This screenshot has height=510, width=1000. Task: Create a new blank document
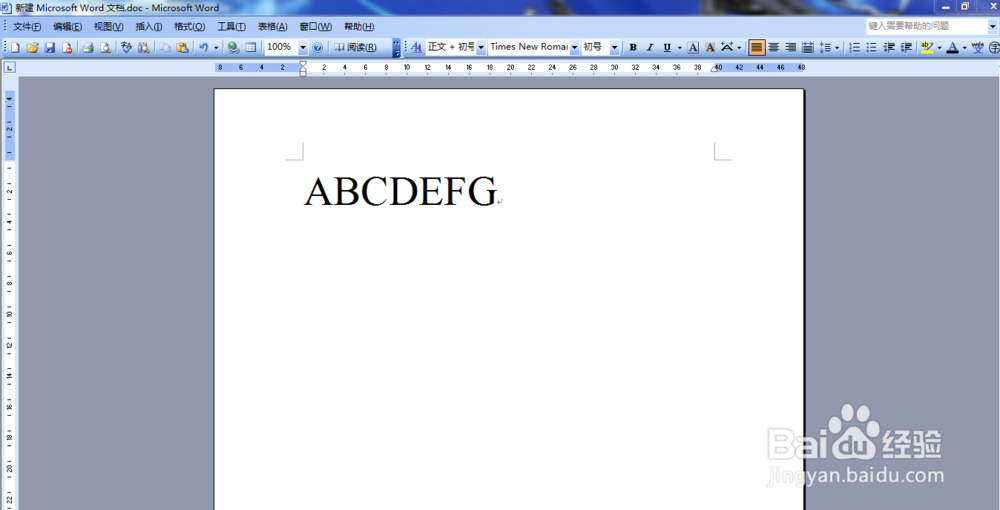click(x=15, y=47)
